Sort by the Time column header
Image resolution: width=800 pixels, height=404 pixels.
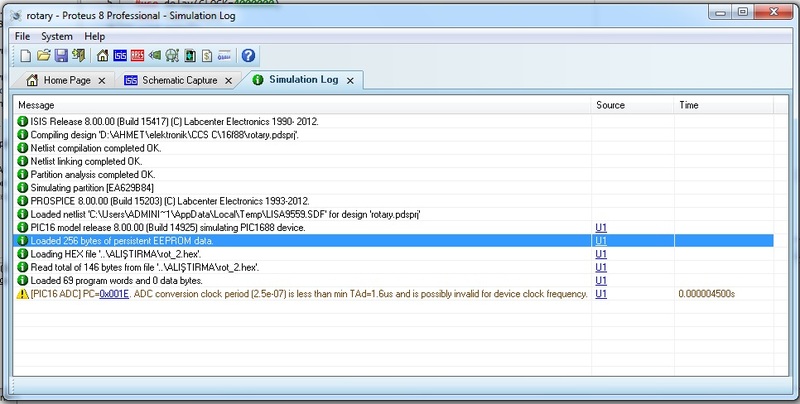(x=723, y=105)
